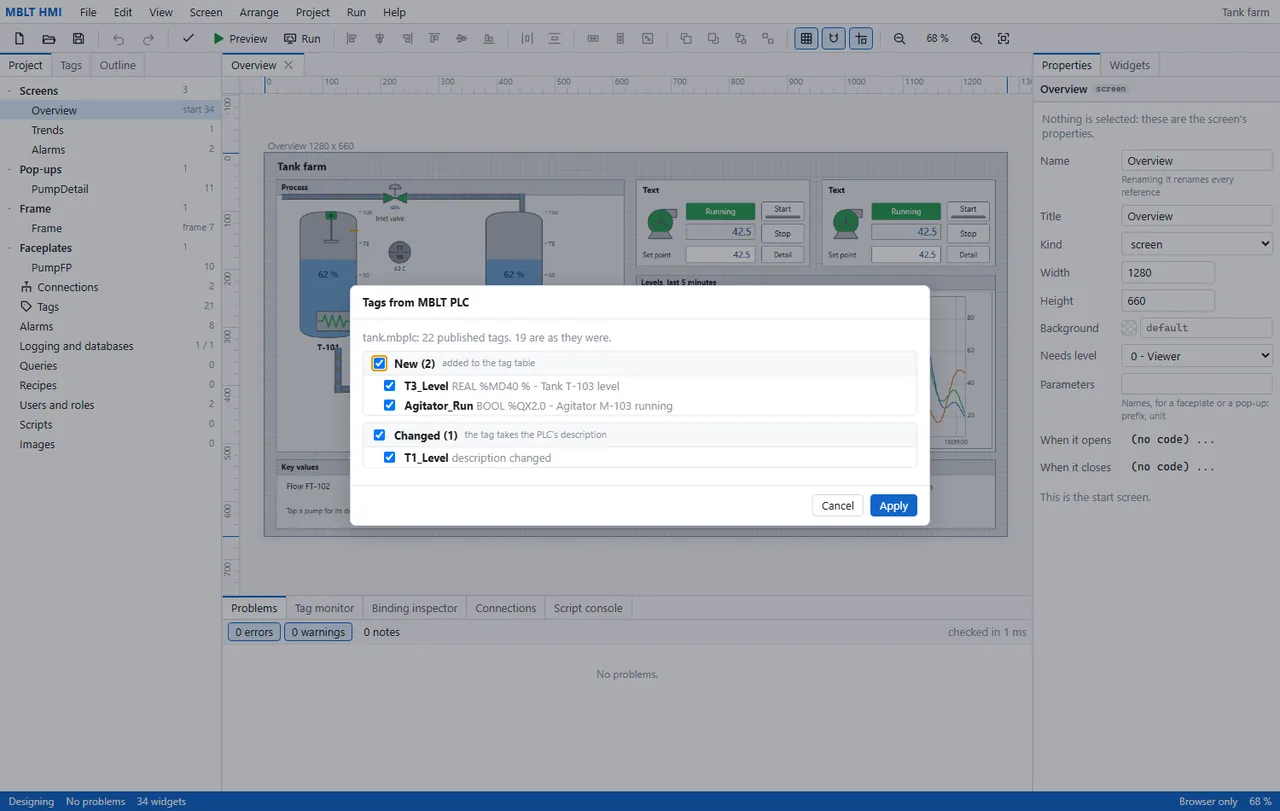Close the Overview editor tab
1280x811 pixels.
click(288, 65)
